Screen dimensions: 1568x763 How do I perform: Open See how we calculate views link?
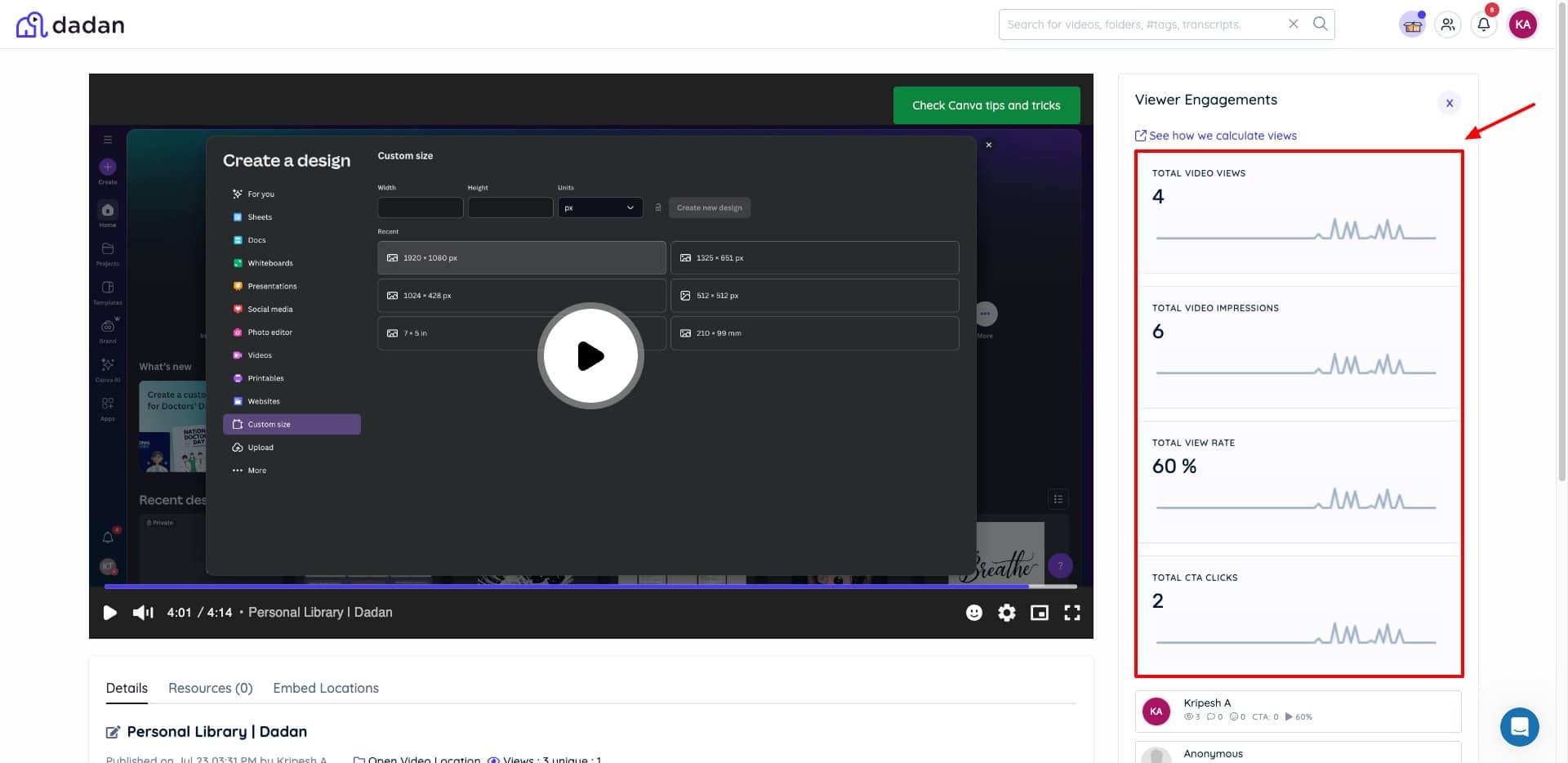click(1222, 136)
